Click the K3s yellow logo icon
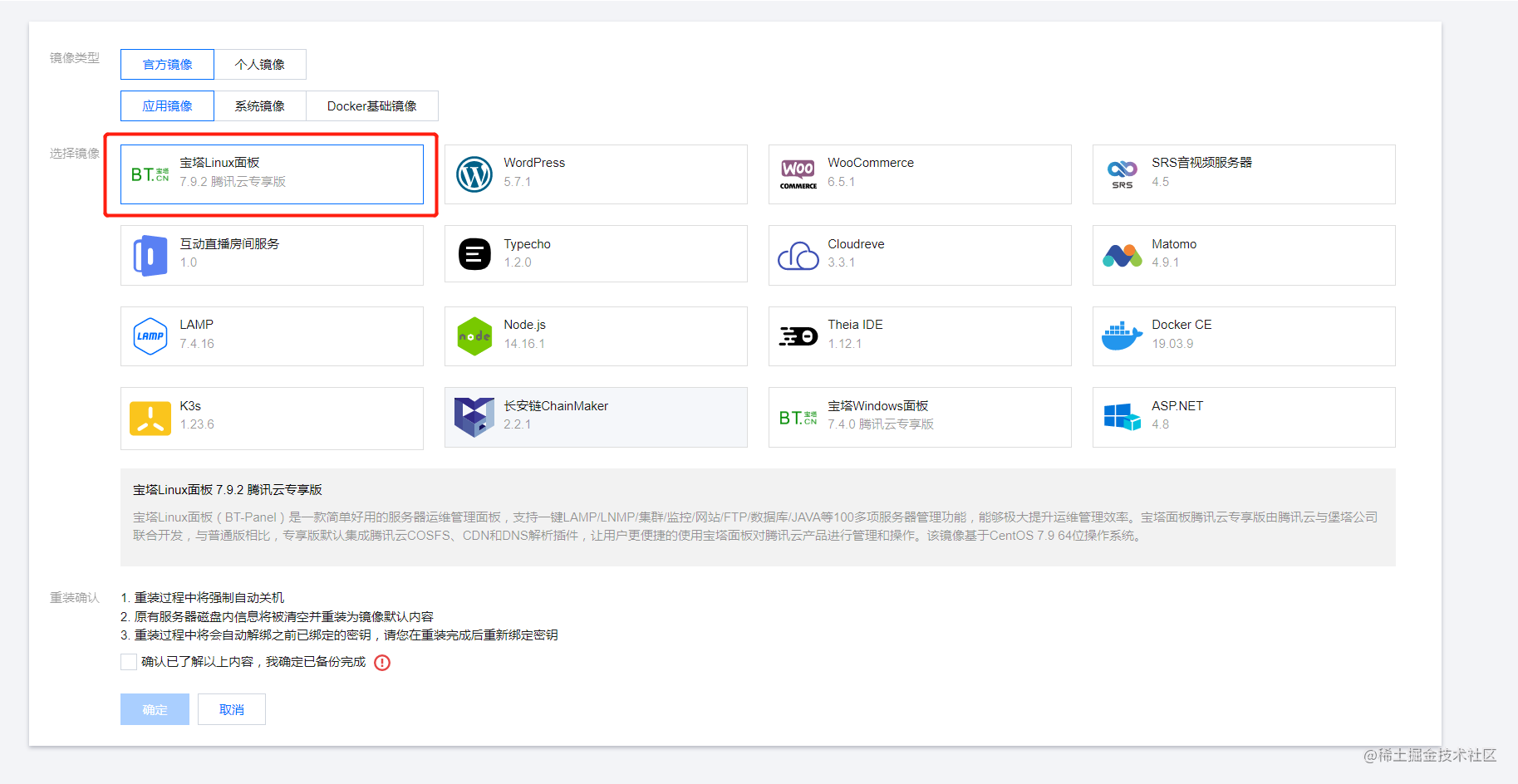 [150, 418]
